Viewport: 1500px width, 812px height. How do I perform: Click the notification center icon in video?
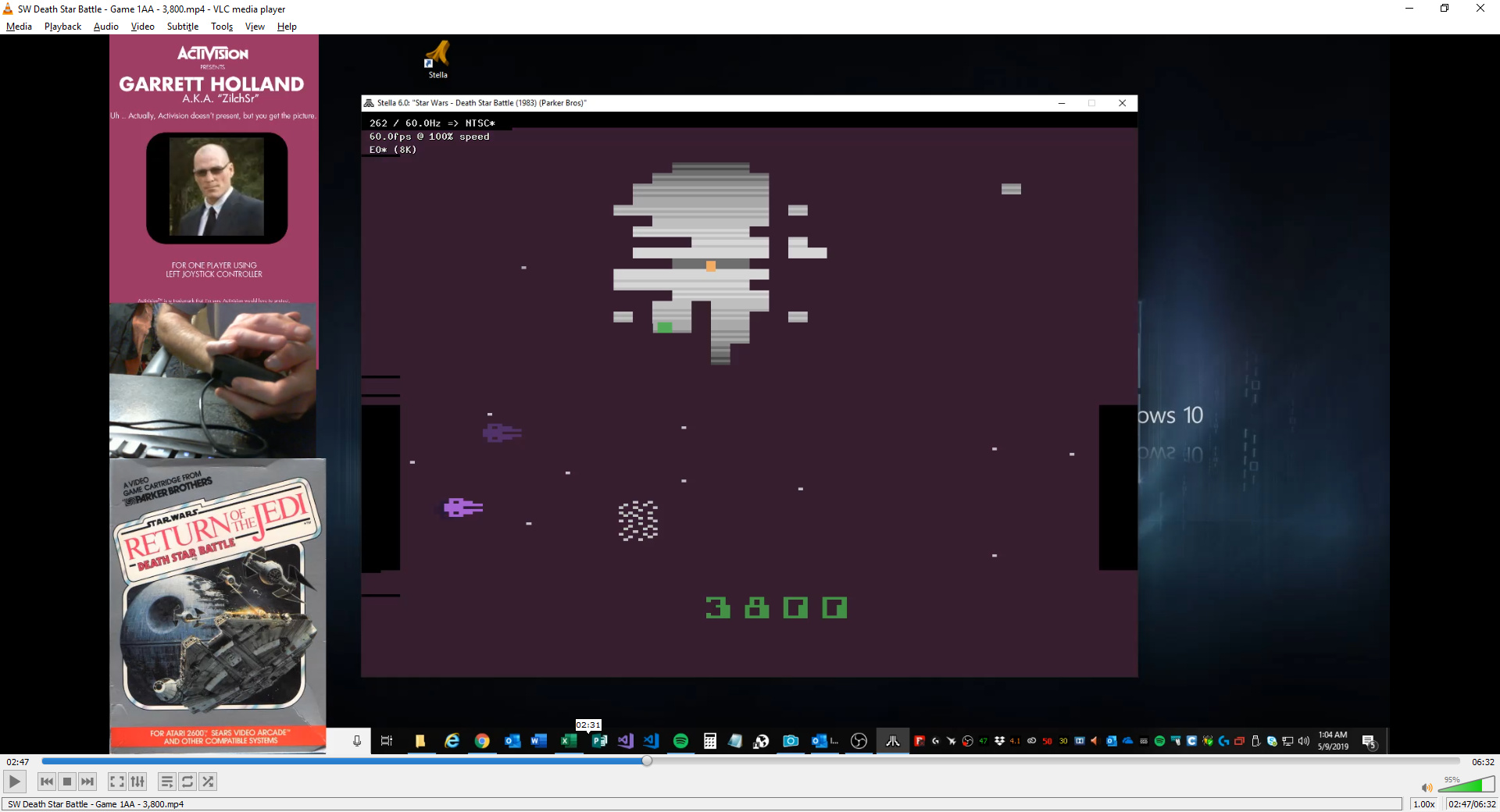pos(1369,741)
